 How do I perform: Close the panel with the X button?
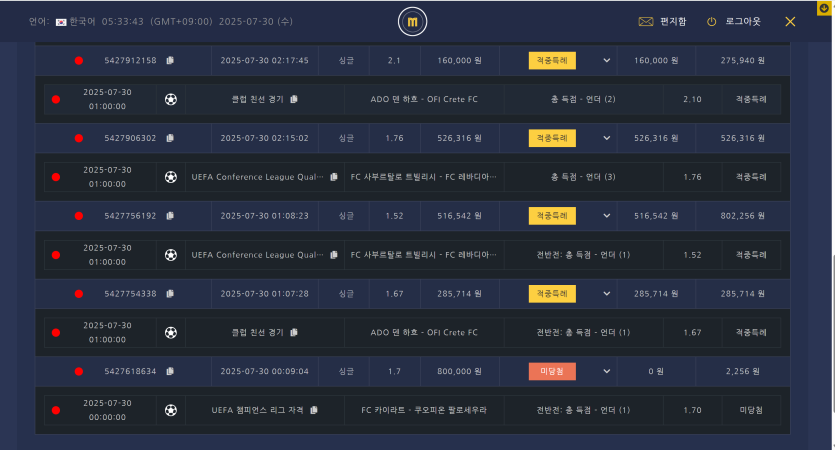[790, 21]
